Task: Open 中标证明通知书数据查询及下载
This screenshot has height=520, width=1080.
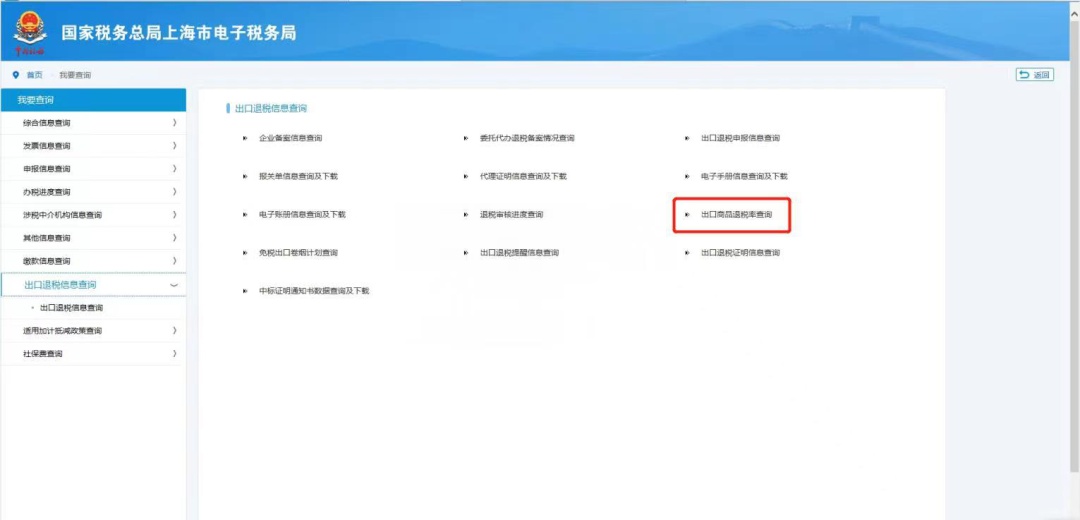Action: pyautogui.click(x=314, y=291)
